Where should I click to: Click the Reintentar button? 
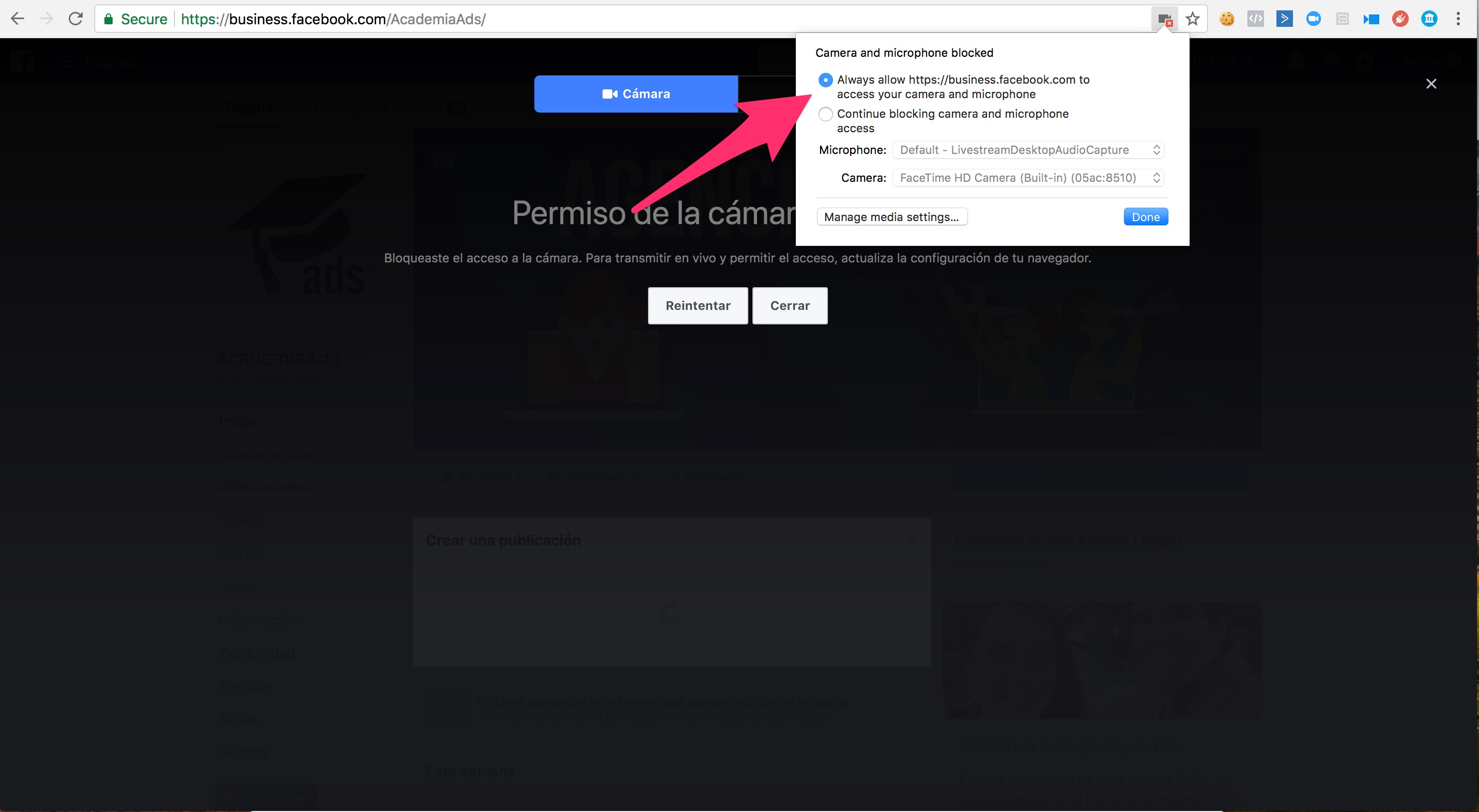point(698,305)
